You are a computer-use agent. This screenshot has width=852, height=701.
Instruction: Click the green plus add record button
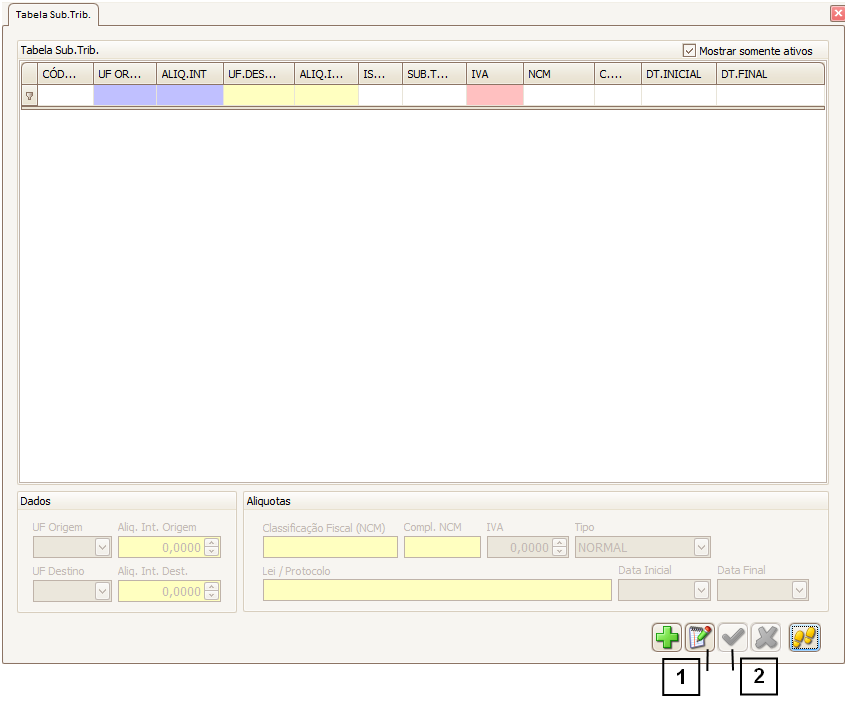point(667,637)
